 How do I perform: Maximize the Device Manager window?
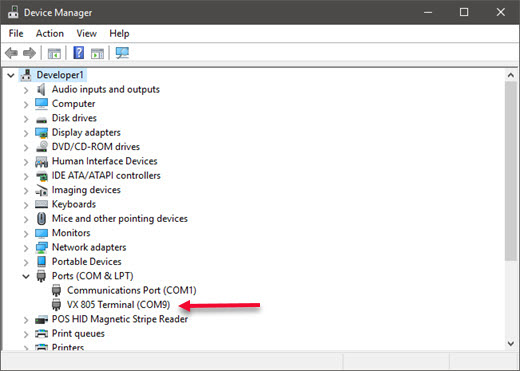[x=464, y=12]
